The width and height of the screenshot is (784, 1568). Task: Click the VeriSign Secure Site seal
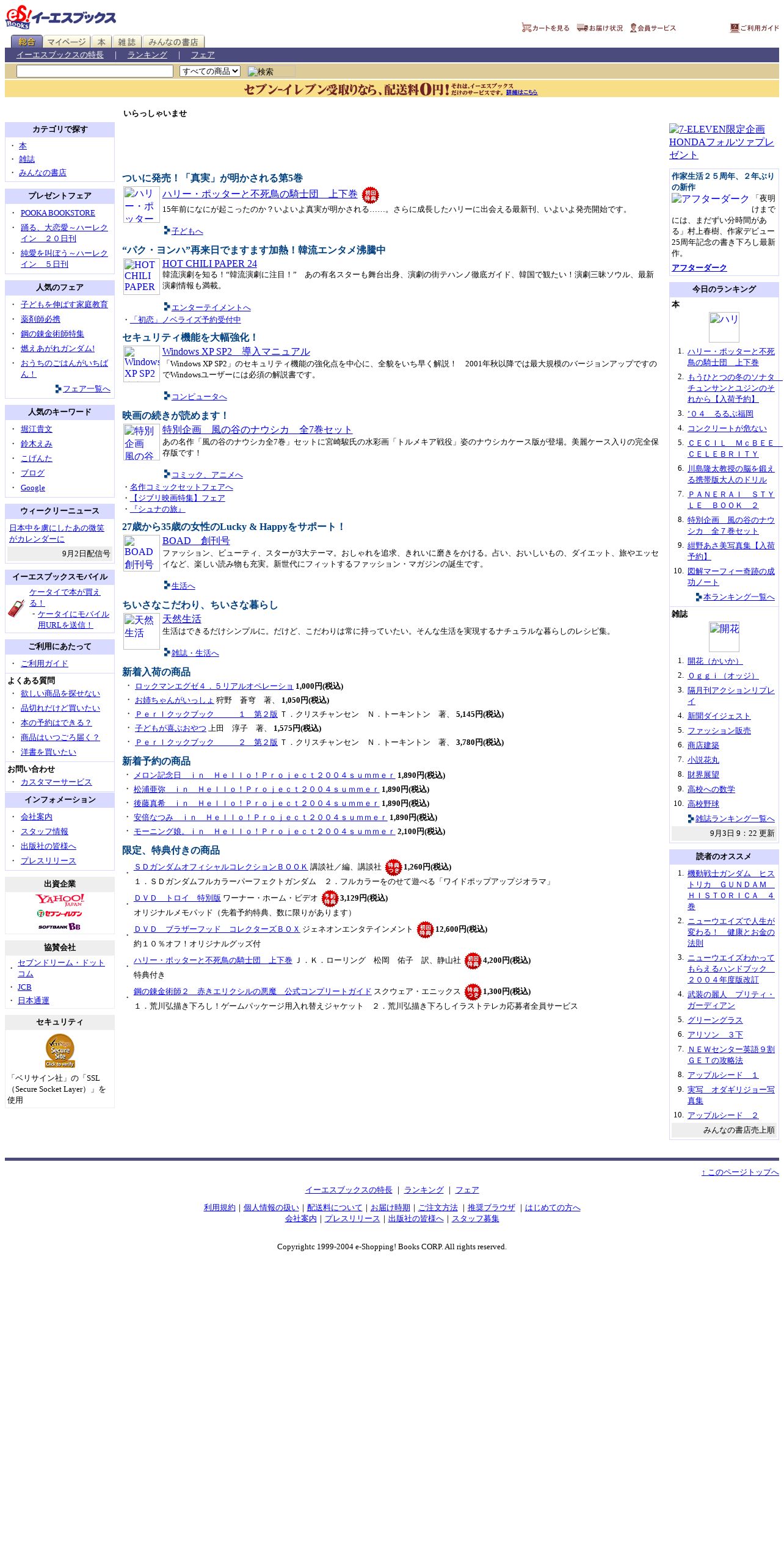coord(60,1051)
